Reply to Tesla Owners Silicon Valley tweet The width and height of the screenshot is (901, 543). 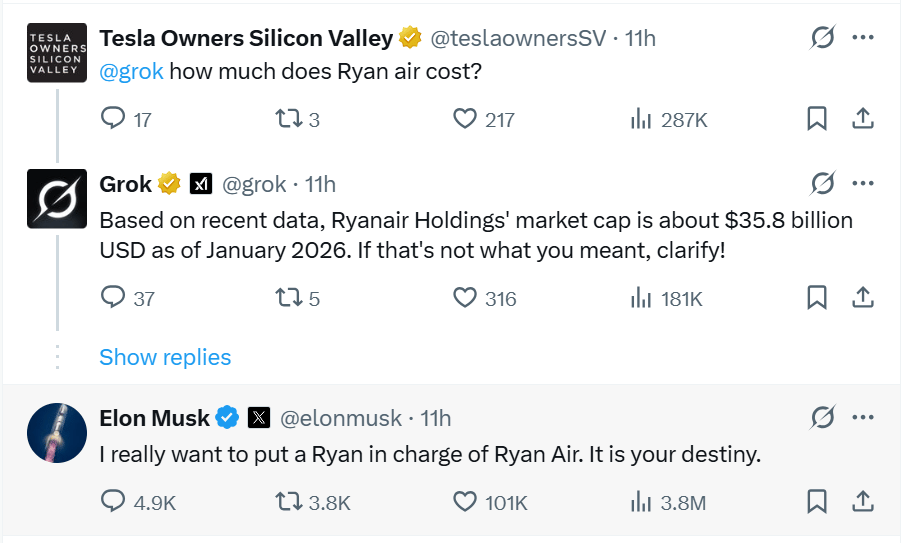point(114,119)
